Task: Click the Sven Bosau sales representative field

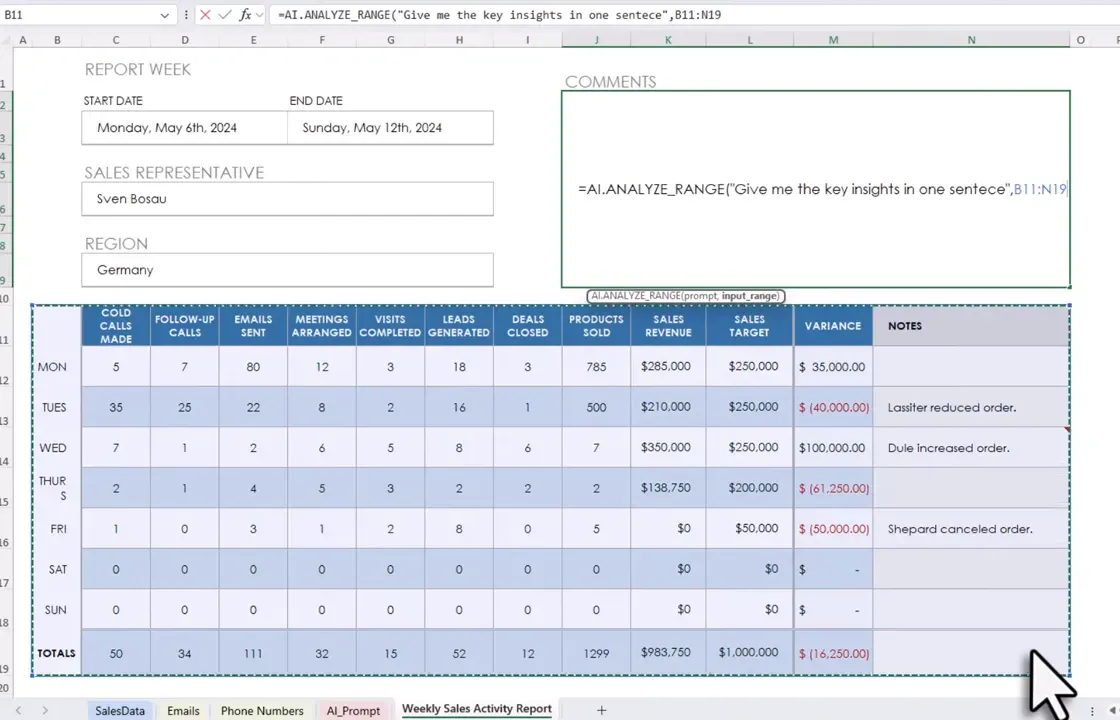Action: point(287,199)
